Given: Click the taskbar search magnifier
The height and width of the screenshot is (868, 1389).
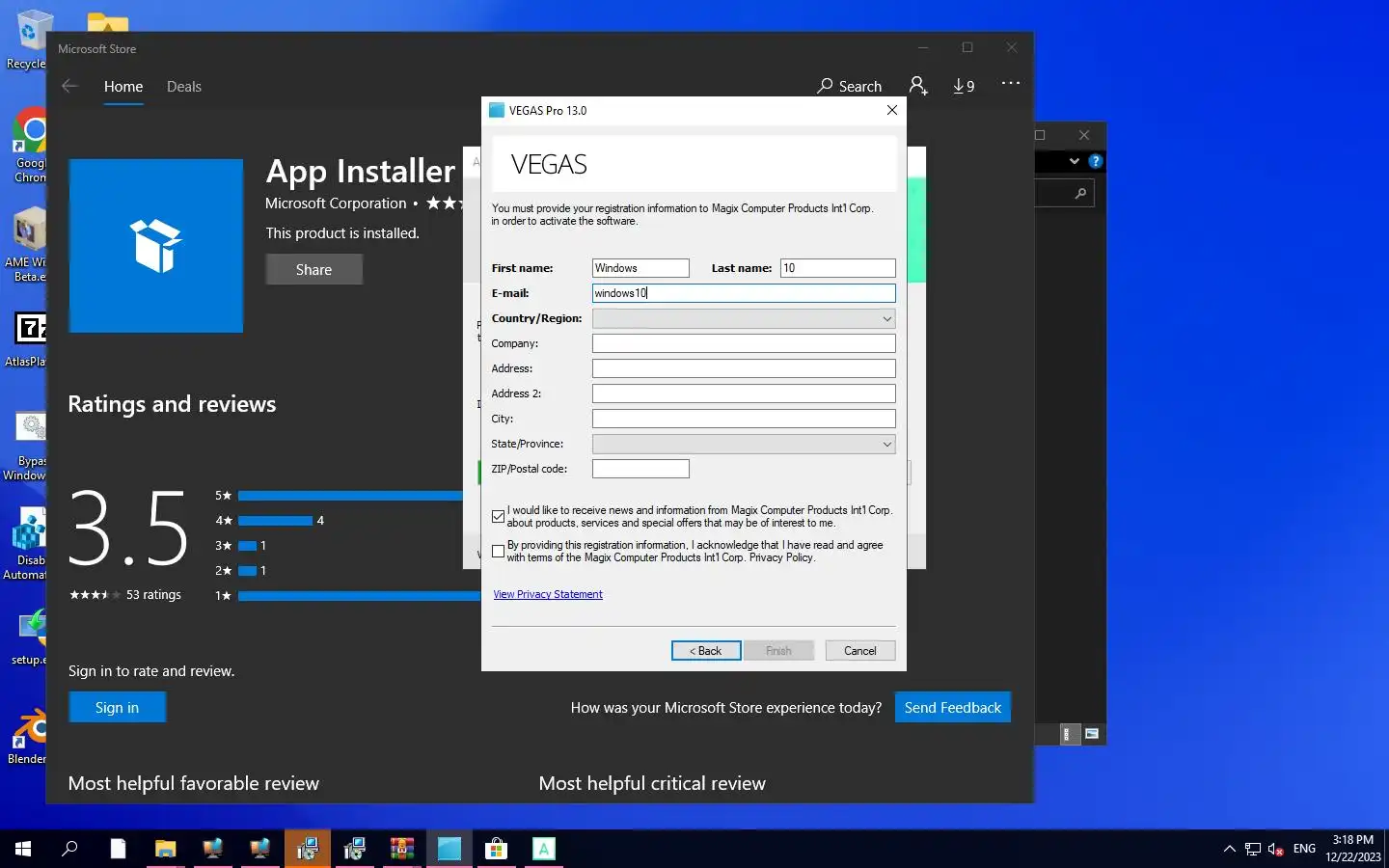Looking at the screenshot, I should coord(69,849).
